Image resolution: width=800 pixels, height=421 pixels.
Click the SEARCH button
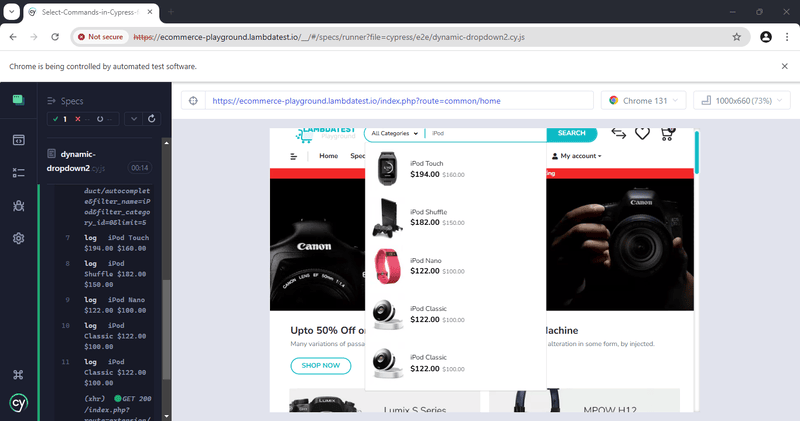tap(571, 133)
